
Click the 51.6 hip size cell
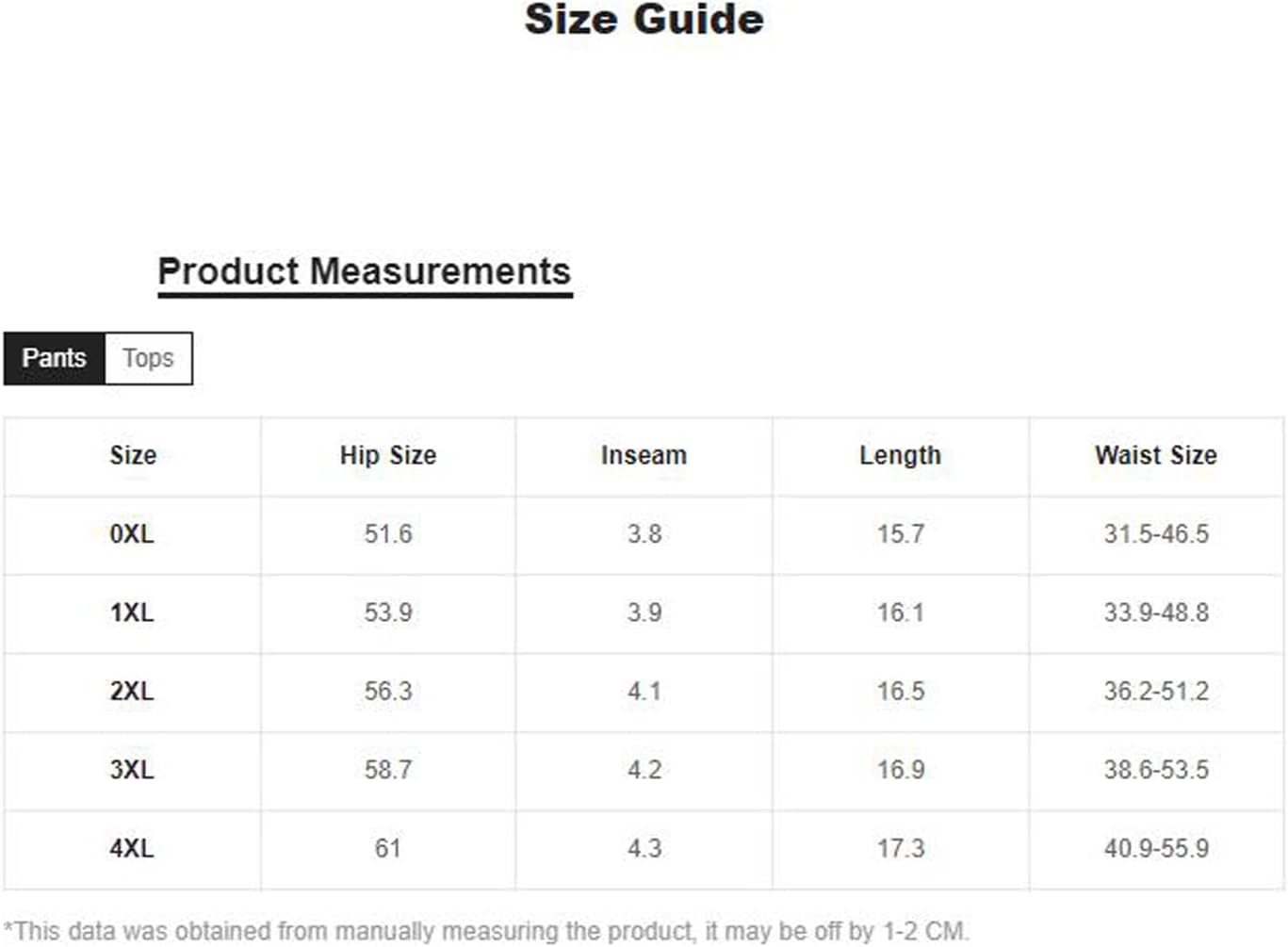tap(388, 534)
